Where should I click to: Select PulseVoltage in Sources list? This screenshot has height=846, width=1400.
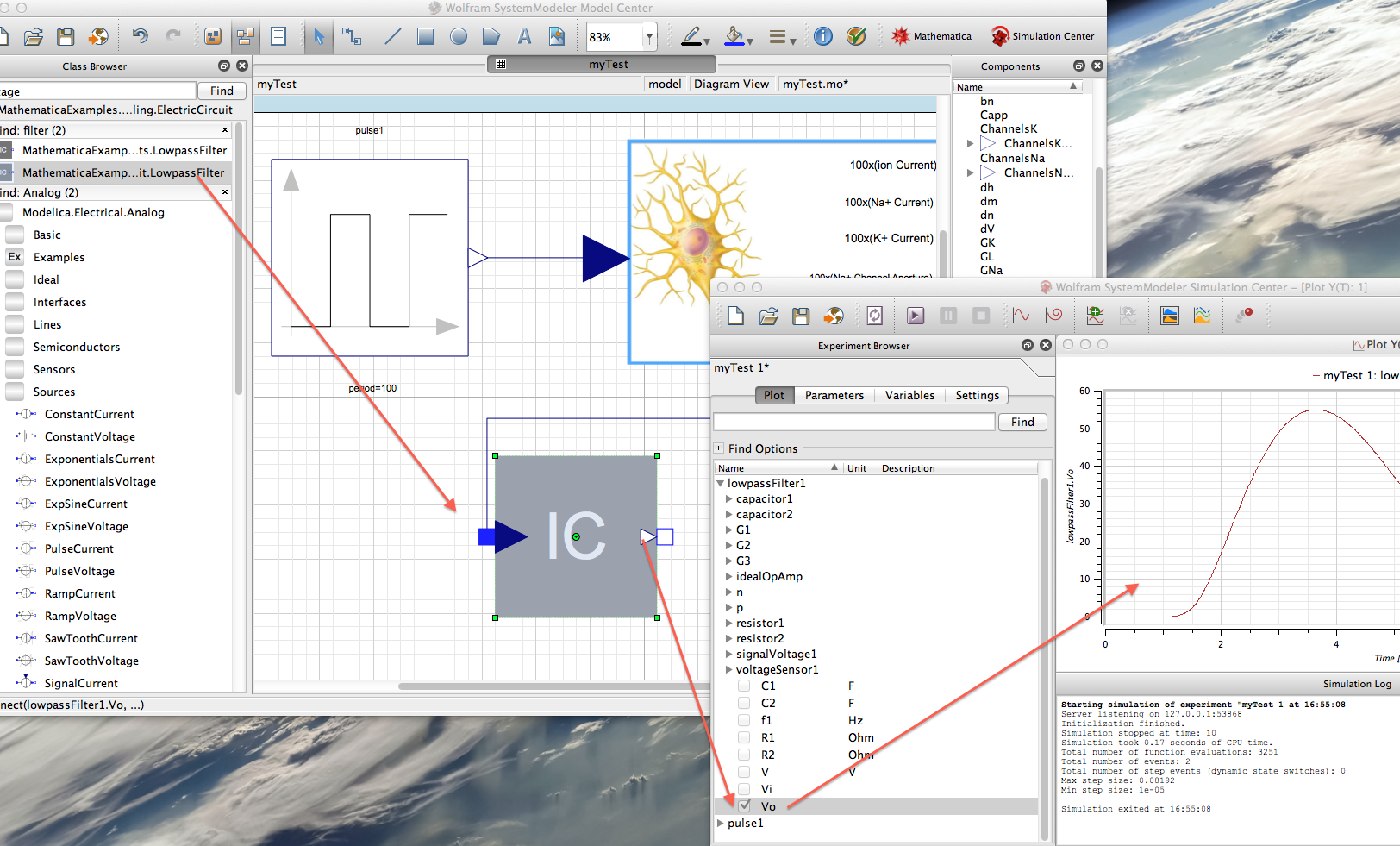[x=79, y=571]
